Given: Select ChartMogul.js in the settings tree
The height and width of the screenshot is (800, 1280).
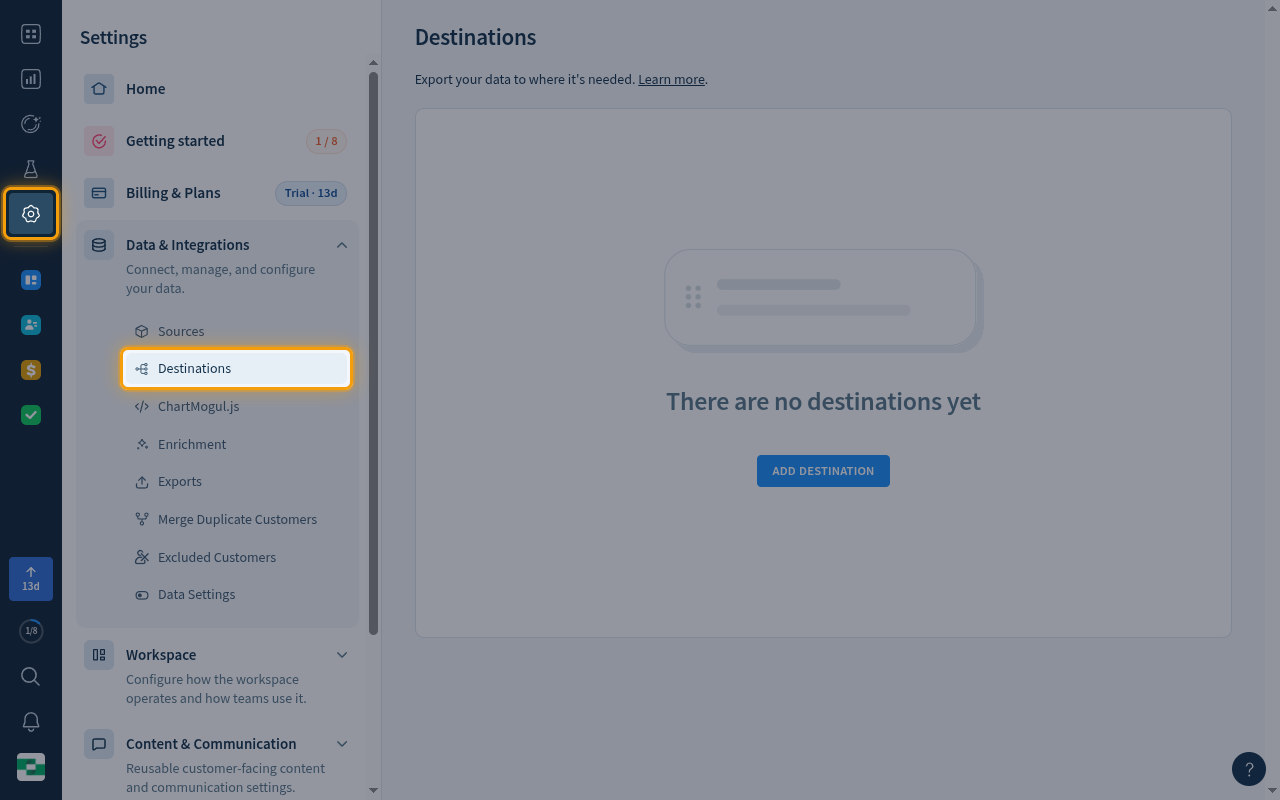Looking at the screenshot, I should pos(237,407).
